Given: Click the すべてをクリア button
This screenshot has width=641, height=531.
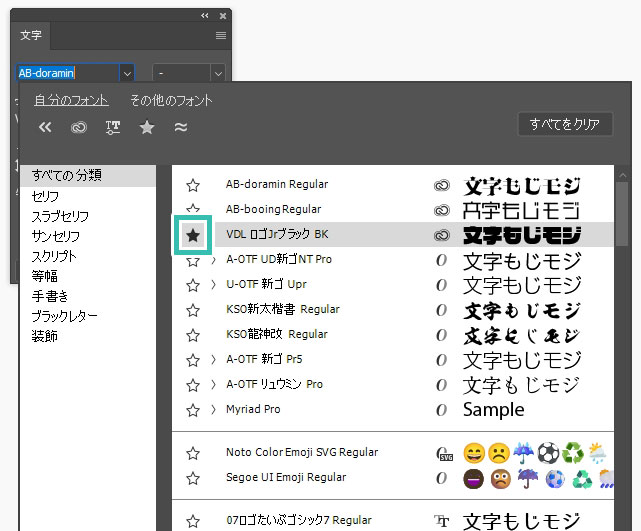Looking at the screenshot, I should [564, 125].
